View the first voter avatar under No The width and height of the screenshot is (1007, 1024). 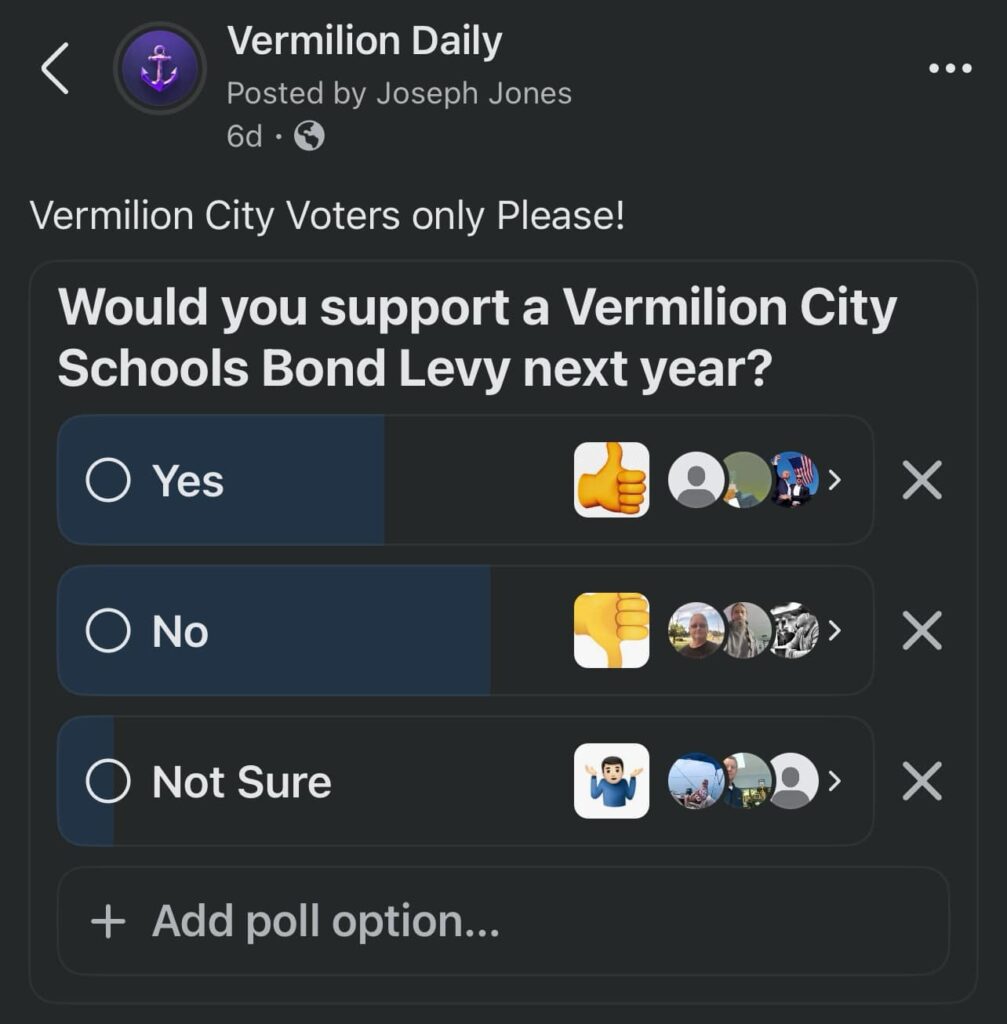(x=696, y=630)
